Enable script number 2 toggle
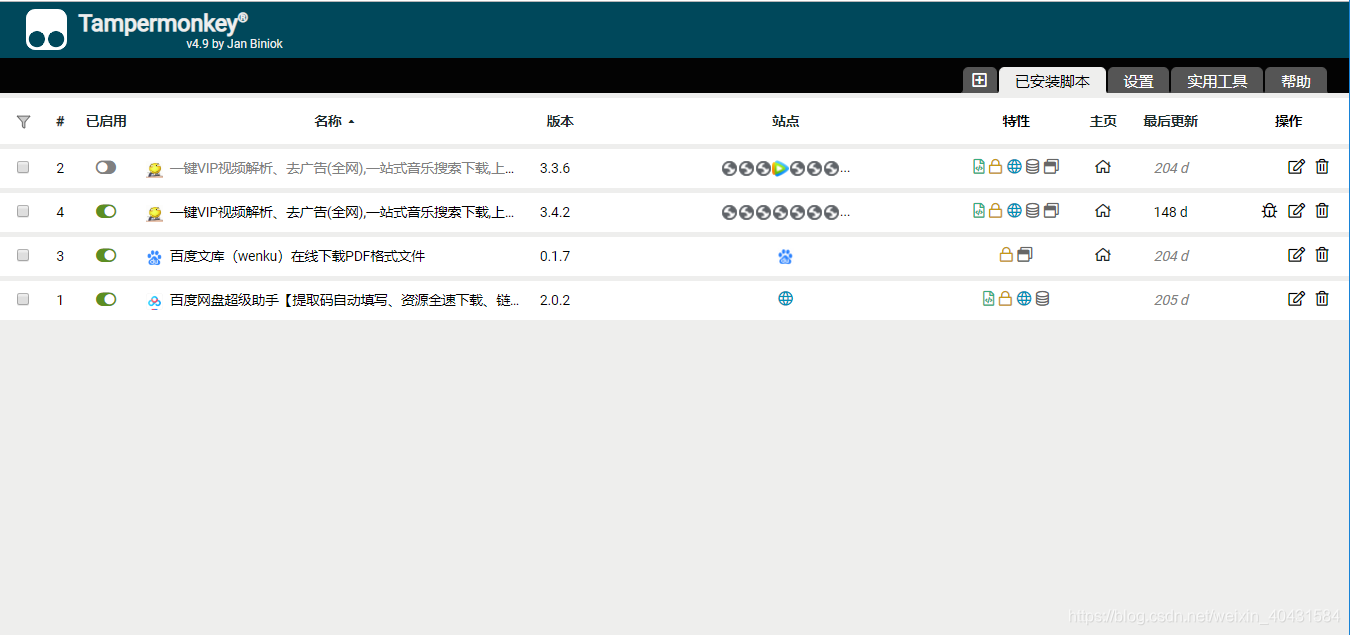This screenshot has width=1350, height=635. pos(106,167)
